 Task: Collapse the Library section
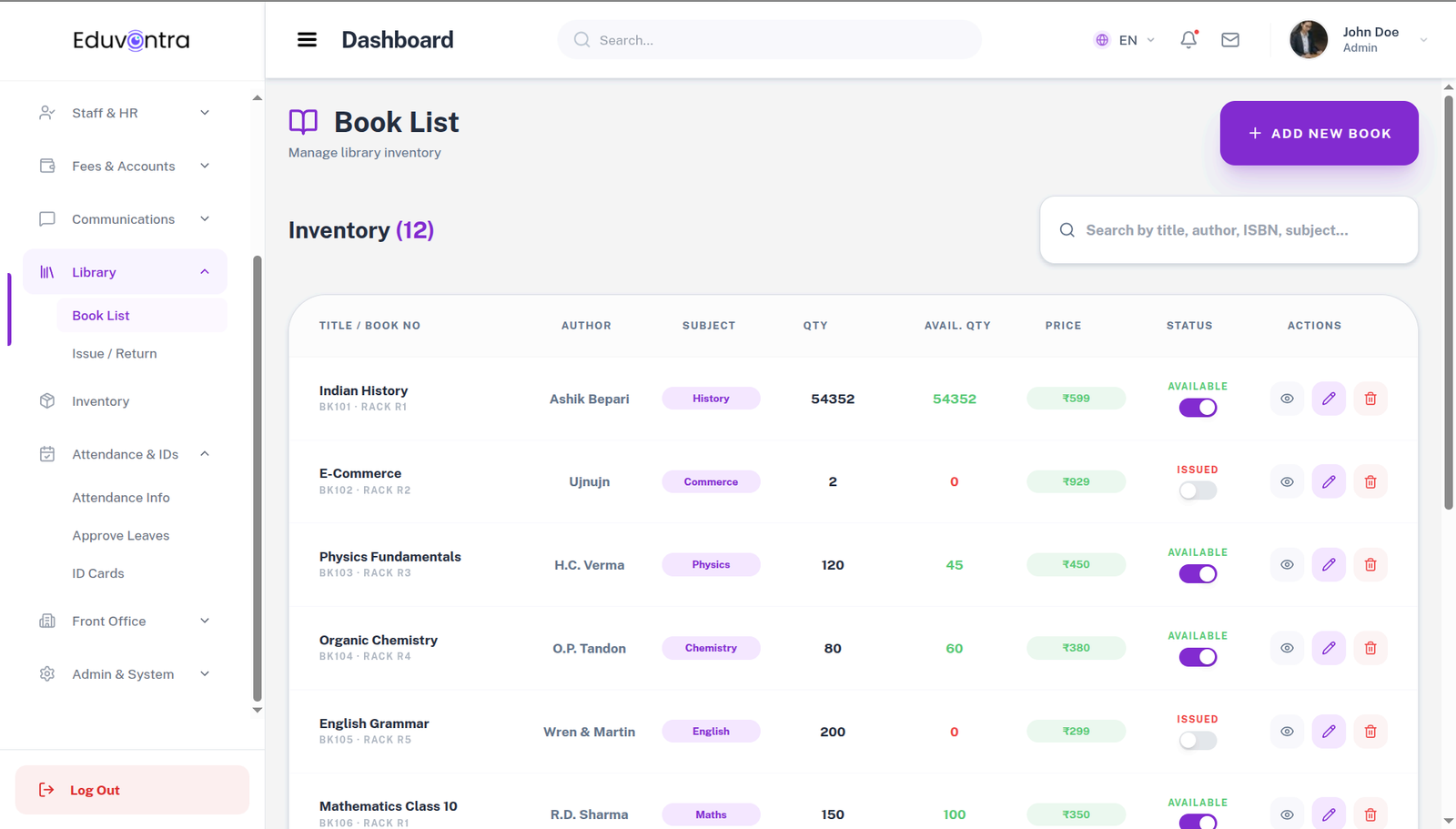(x=204, y=271)
